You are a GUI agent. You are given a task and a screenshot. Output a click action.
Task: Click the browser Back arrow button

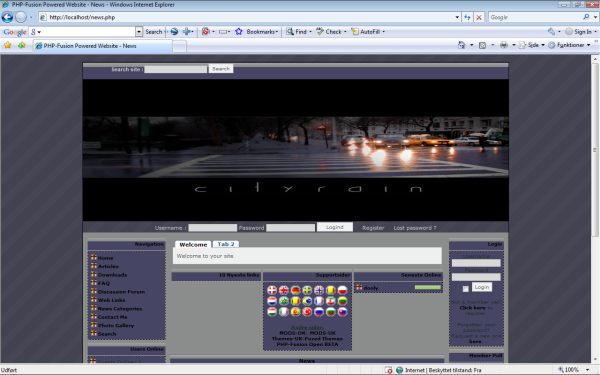(7, 17)
